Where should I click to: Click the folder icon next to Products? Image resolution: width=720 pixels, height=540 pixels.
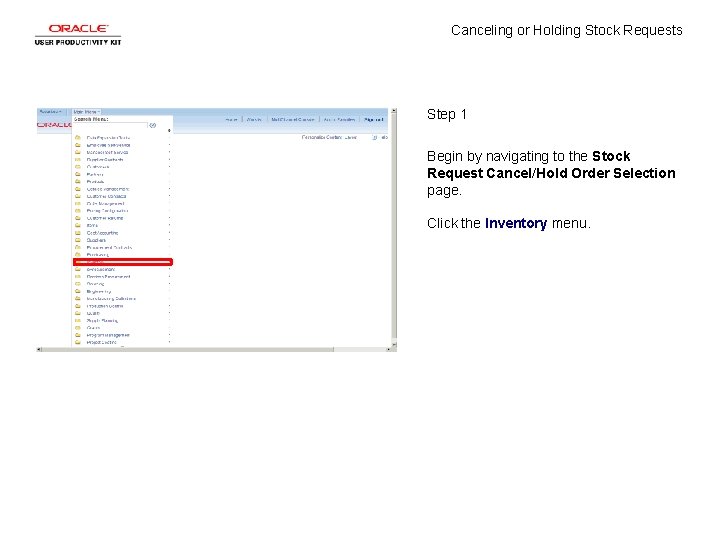point(78,181)
